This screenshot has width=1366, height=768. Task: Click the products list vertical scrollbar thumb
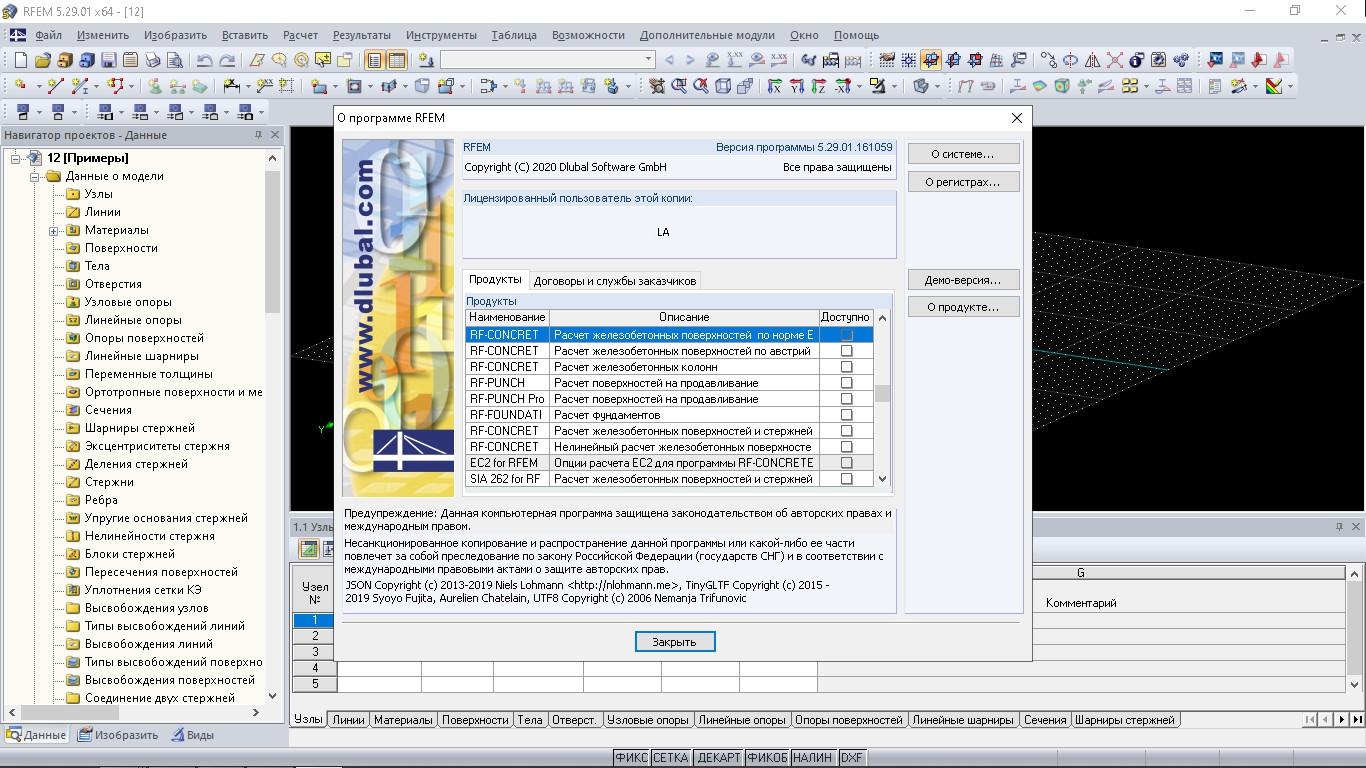(882, 393)
